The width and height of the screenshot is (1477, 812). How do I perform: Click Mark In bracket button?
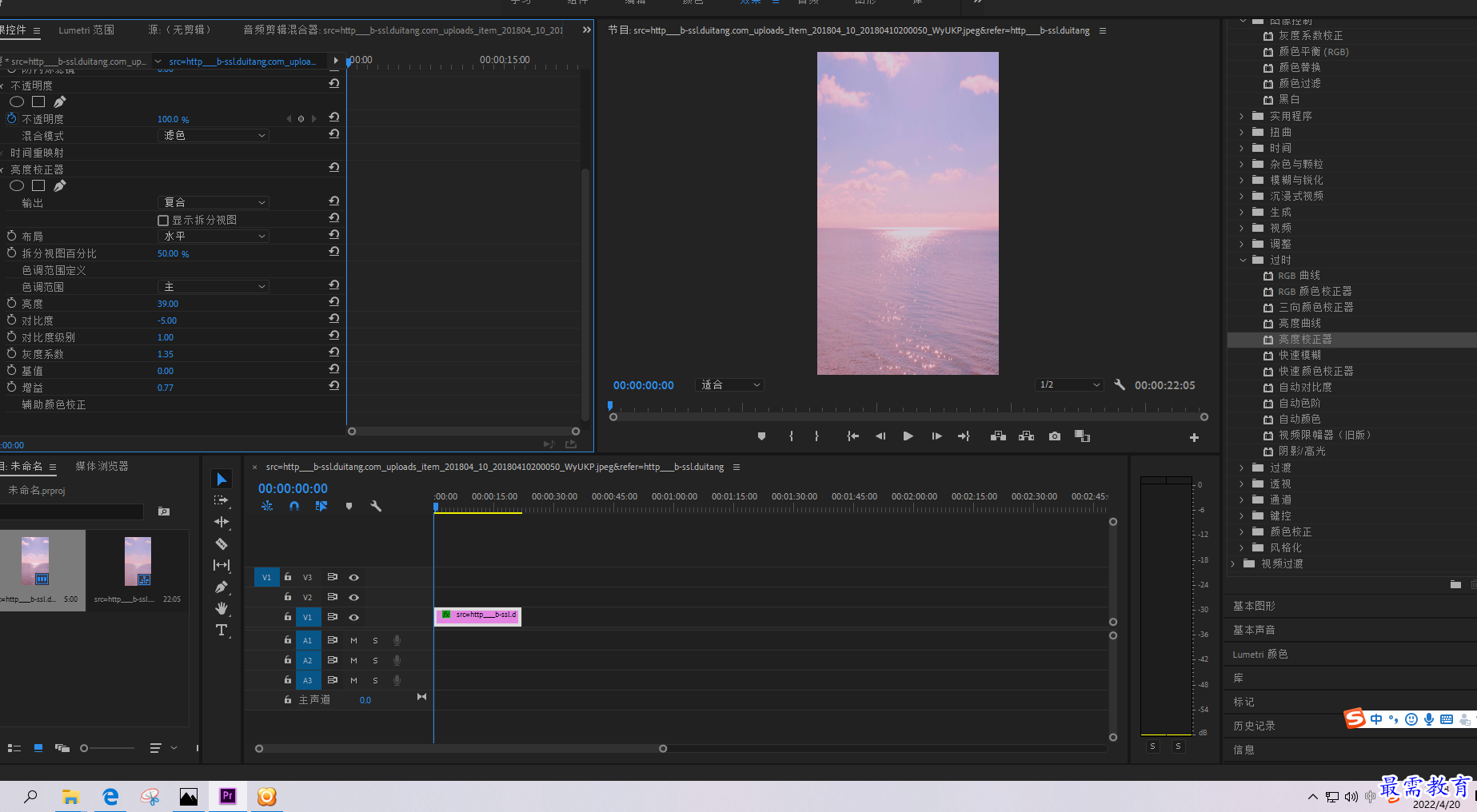pos(791,436)
